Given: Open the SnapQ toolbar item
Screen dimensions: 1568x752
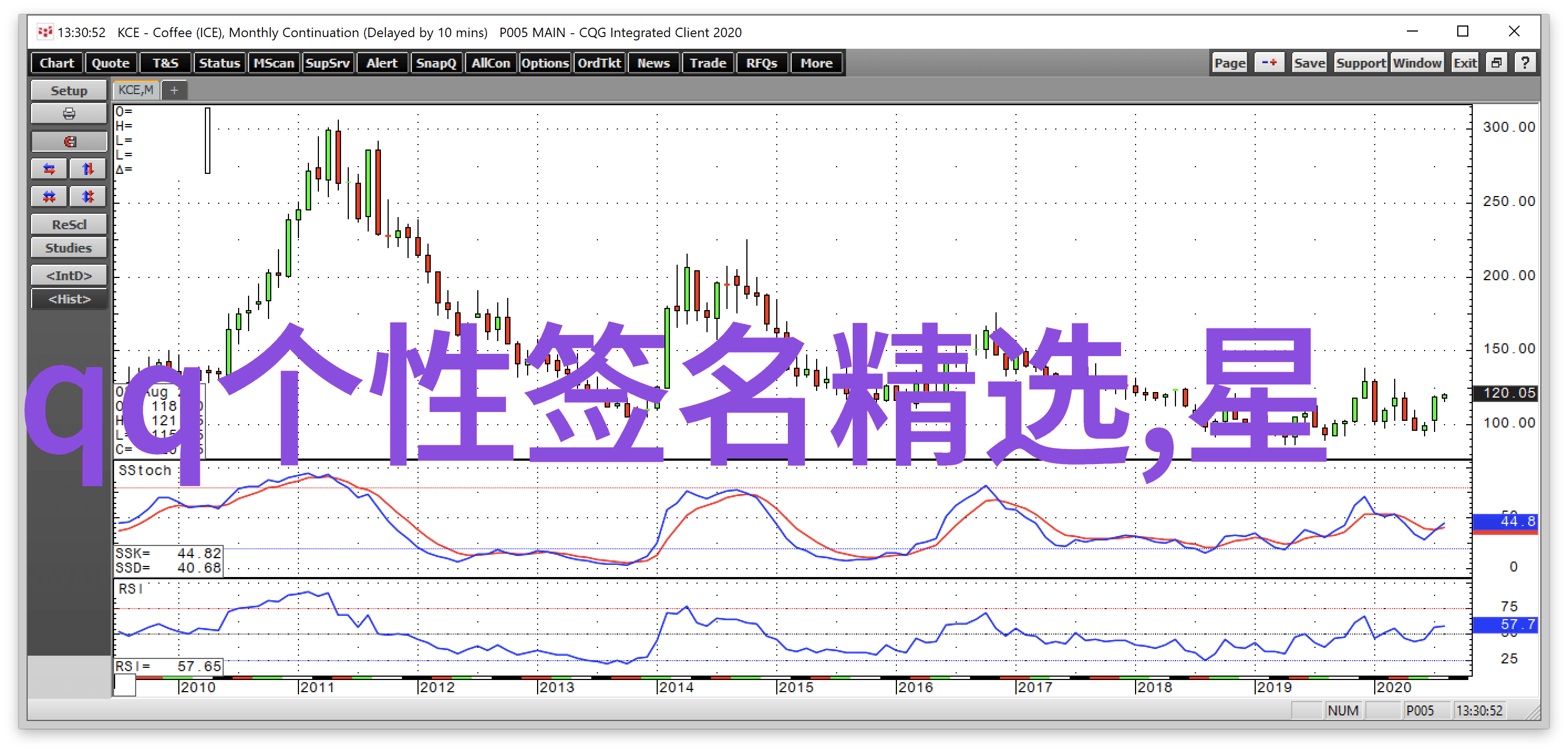Looking at the screenshot, I should point(436,63).
